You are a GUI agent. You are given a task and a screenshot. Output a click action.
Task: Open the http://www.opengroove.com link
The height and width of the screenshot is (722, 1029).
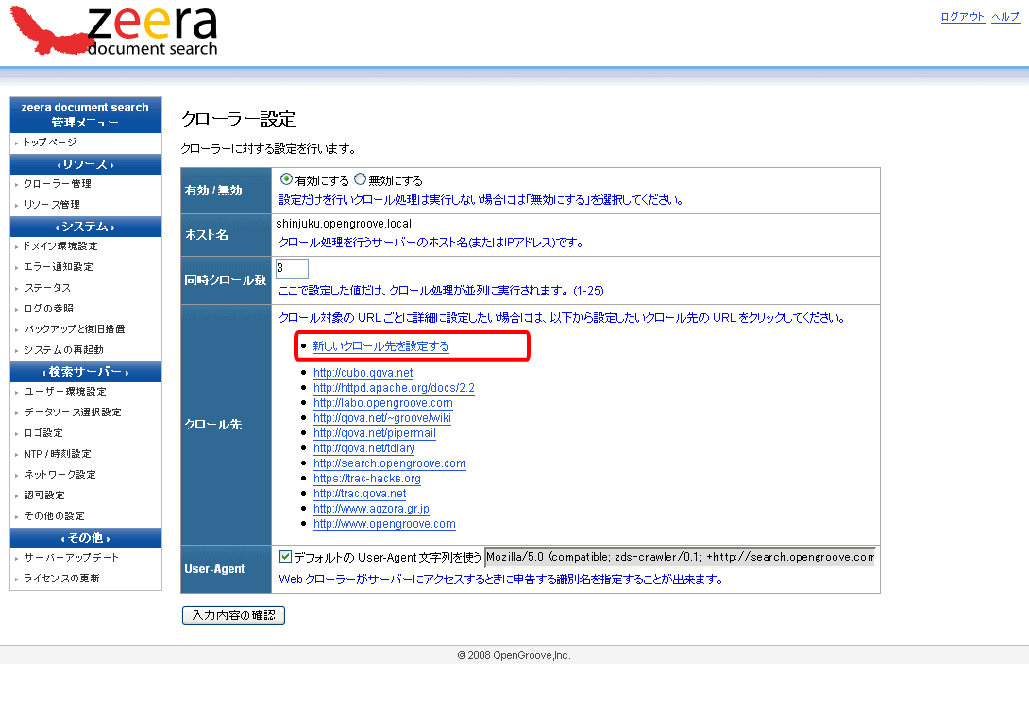pos(384,524)
